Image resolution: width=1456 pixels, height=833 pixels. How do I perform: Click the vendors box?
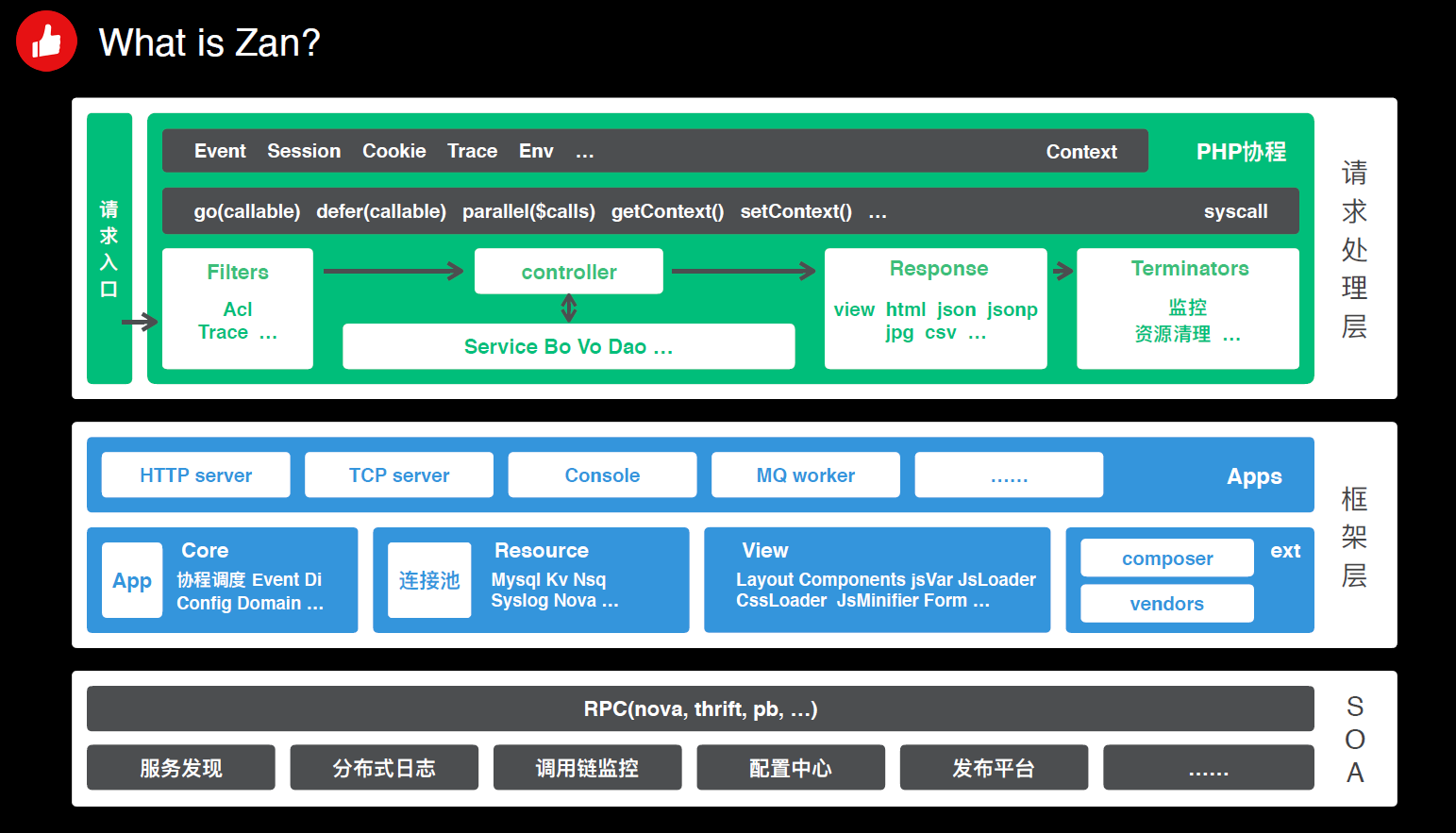click(1166, 604)
